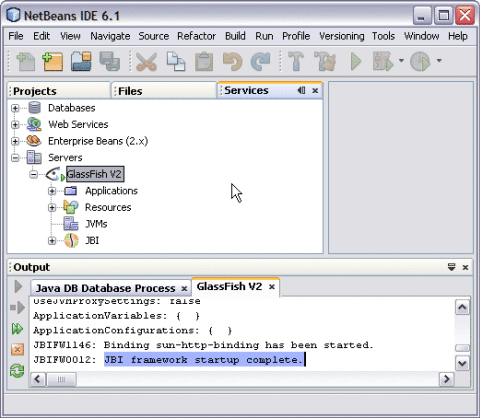Click the Undo arrow icon
Screen dimensions: 480x418
pos(232,61)
